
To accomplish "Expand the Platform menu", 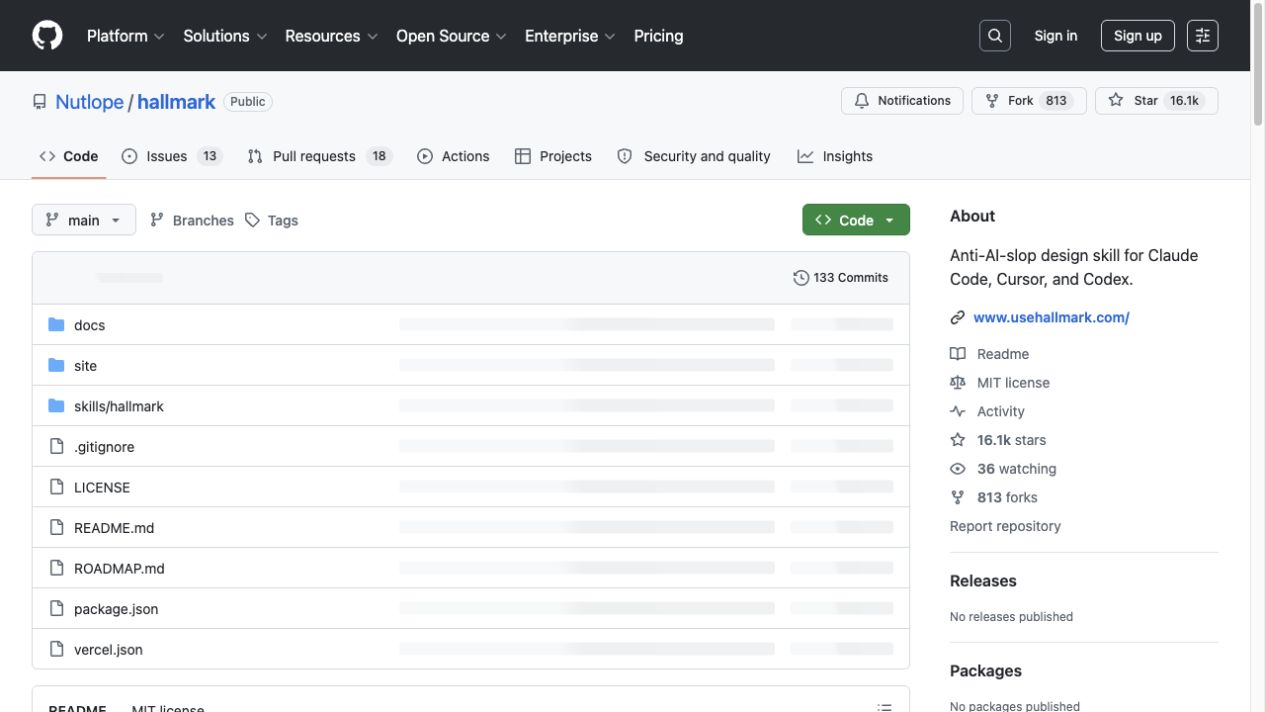I will (x=125, y=36).
